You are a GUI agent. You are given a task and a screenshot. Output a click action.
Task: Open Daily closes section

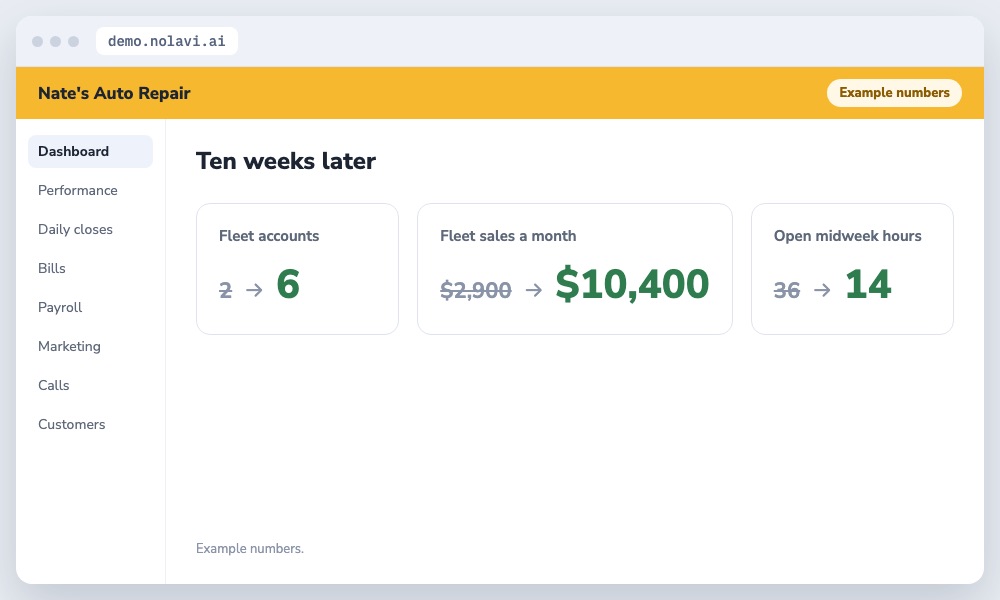[75, 229]
